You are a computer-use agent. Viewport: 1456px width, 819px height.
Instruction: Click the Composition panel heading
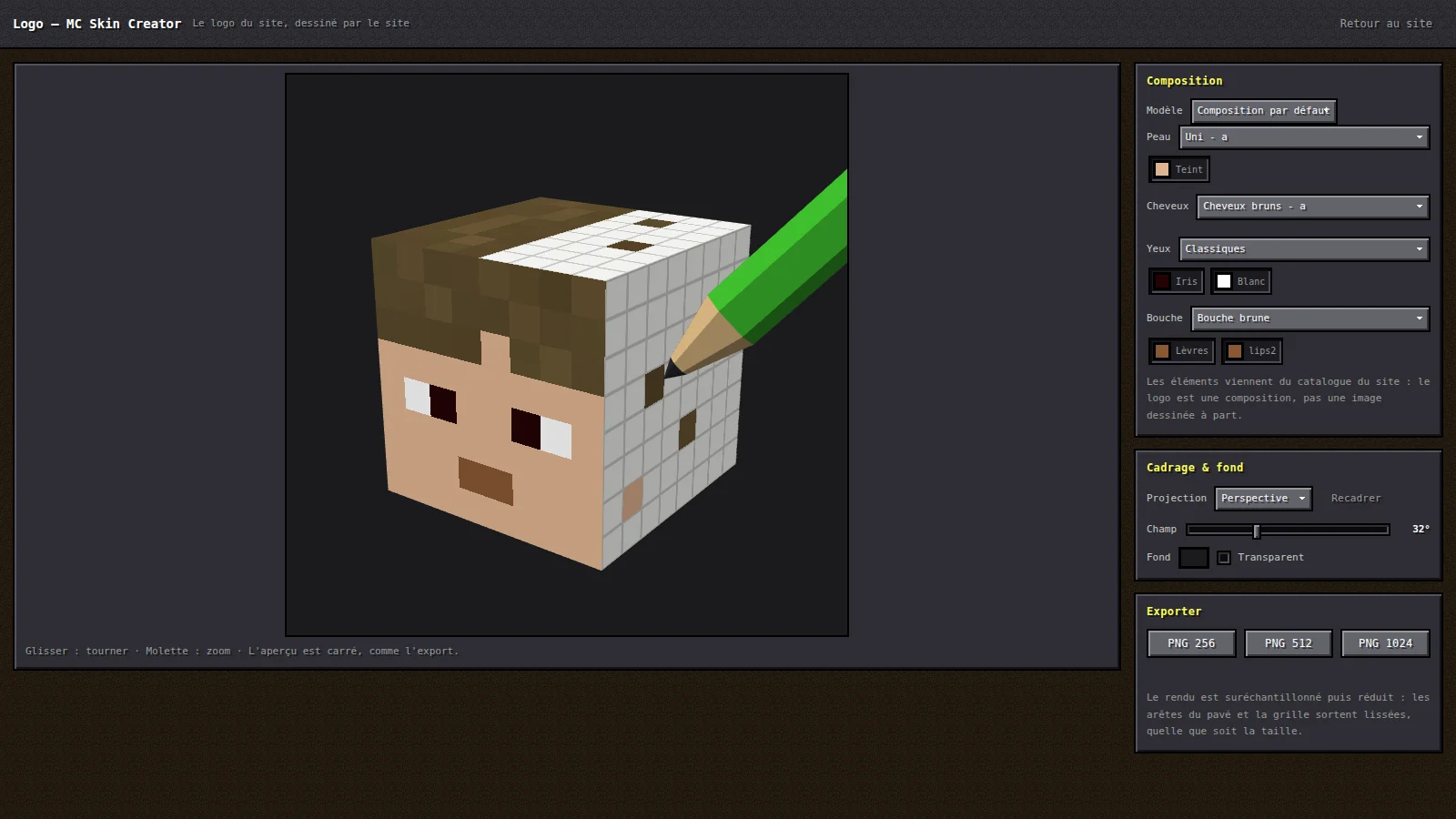1184,81
